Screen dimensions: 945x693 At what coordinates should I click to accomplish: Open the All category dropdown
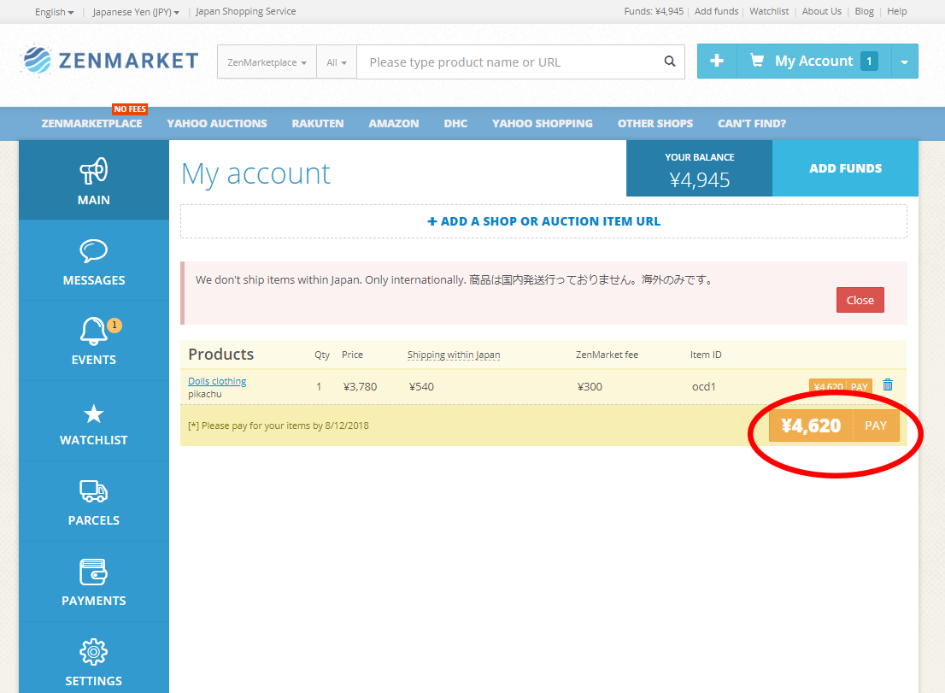[336, 62]
